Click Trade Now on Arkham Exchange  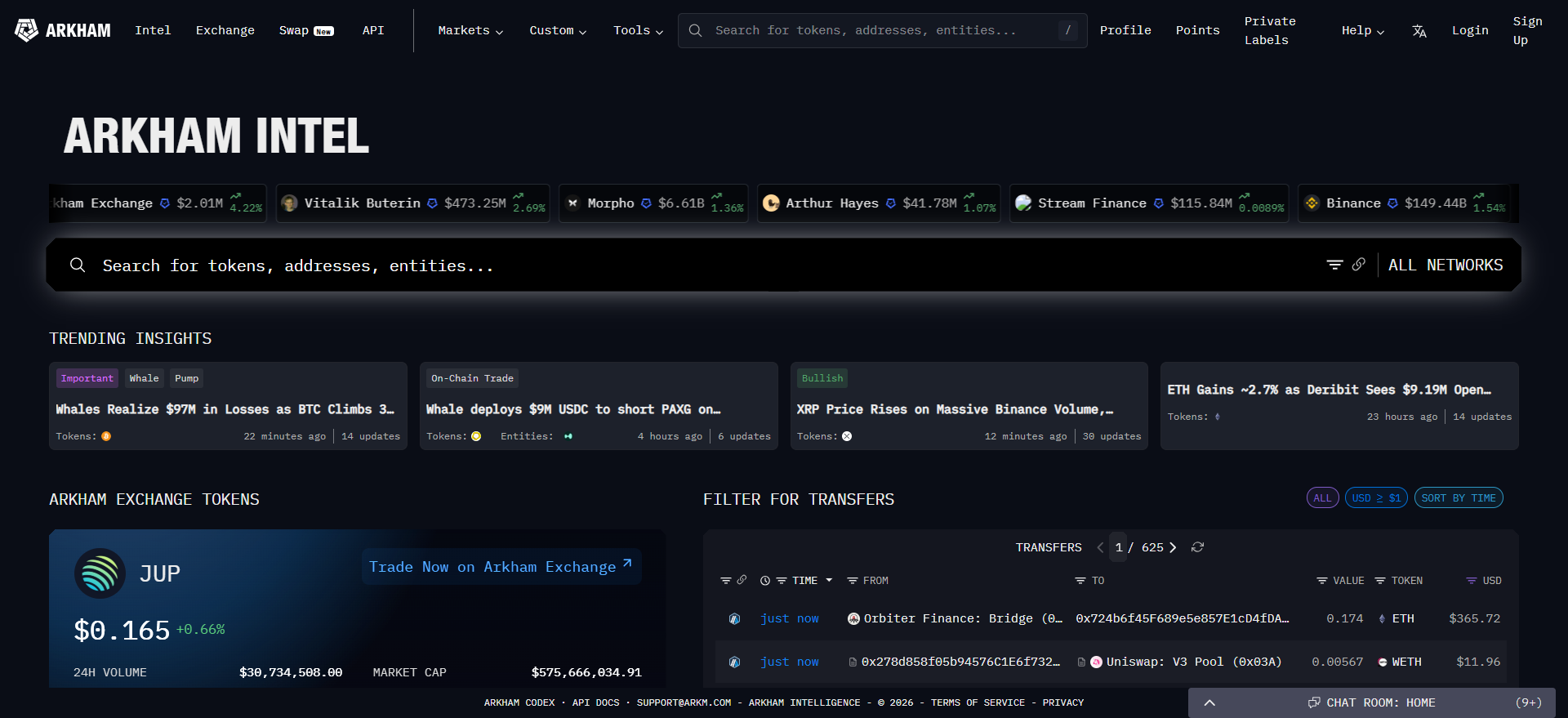coord(501,566)
